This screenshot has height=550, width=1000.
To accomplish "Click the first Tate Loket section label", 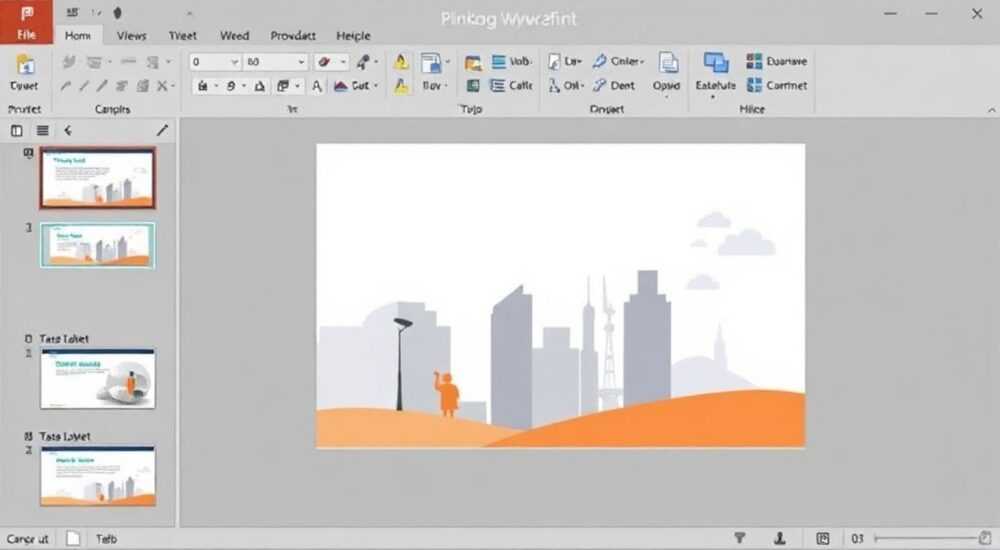I will (x=64, y=339).
